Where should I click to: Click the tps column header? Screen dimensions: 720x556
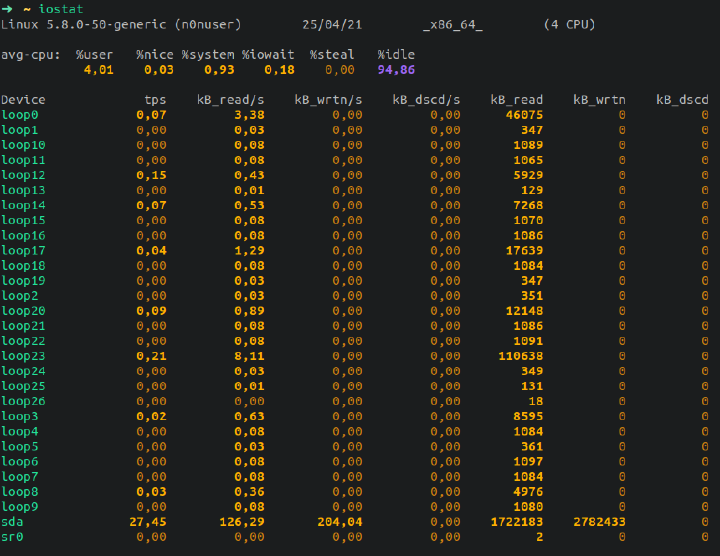155,100
